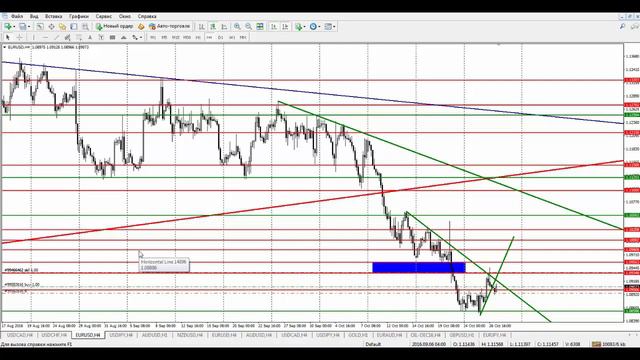Select the Equidistant Channel tool
The width and height of the screenshot is (640, 360).
pyautogui.click(x=67, y=37)
